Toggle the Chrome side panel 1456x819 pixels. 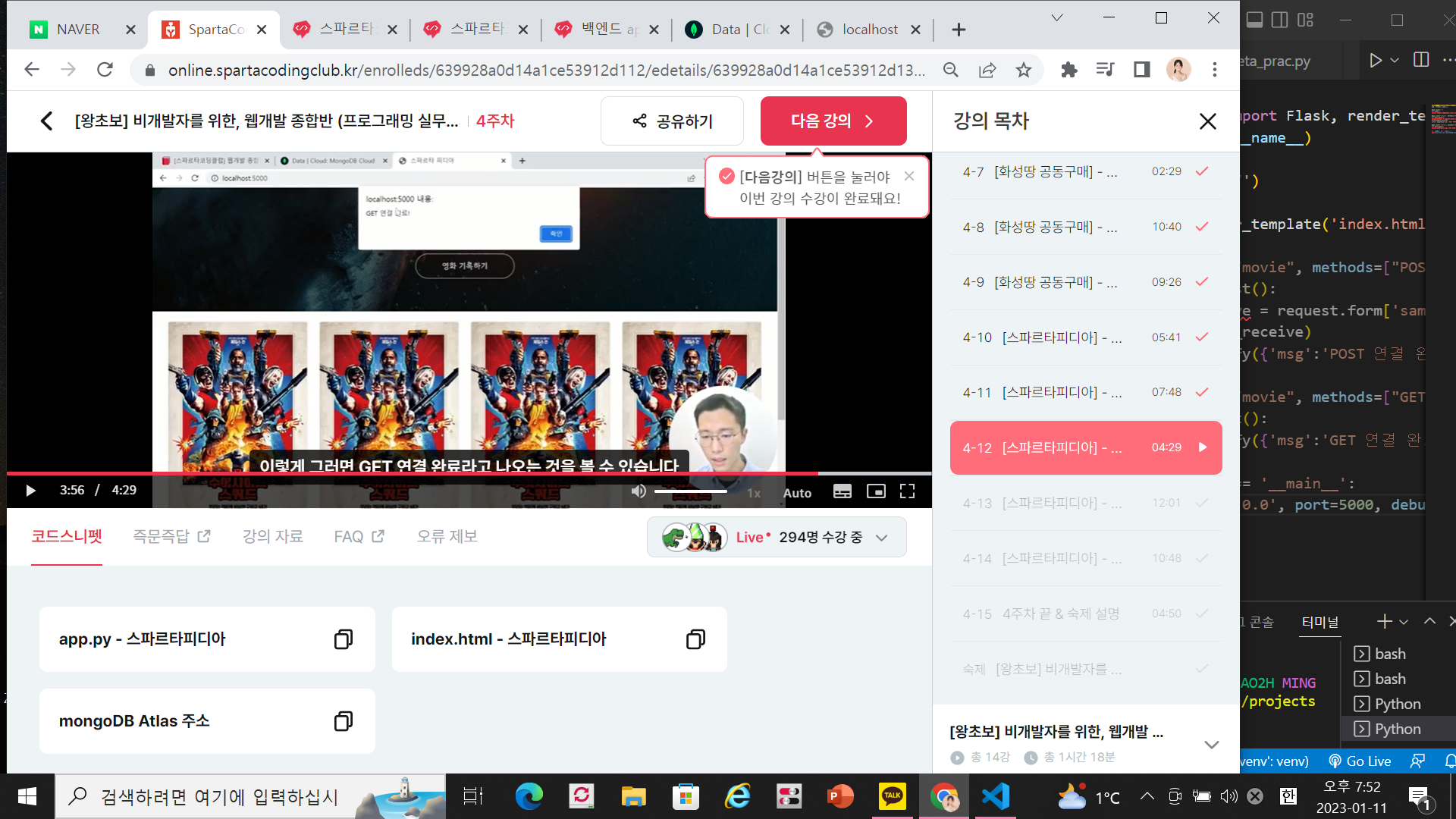pyautogui.click(x=1141, y=70)
